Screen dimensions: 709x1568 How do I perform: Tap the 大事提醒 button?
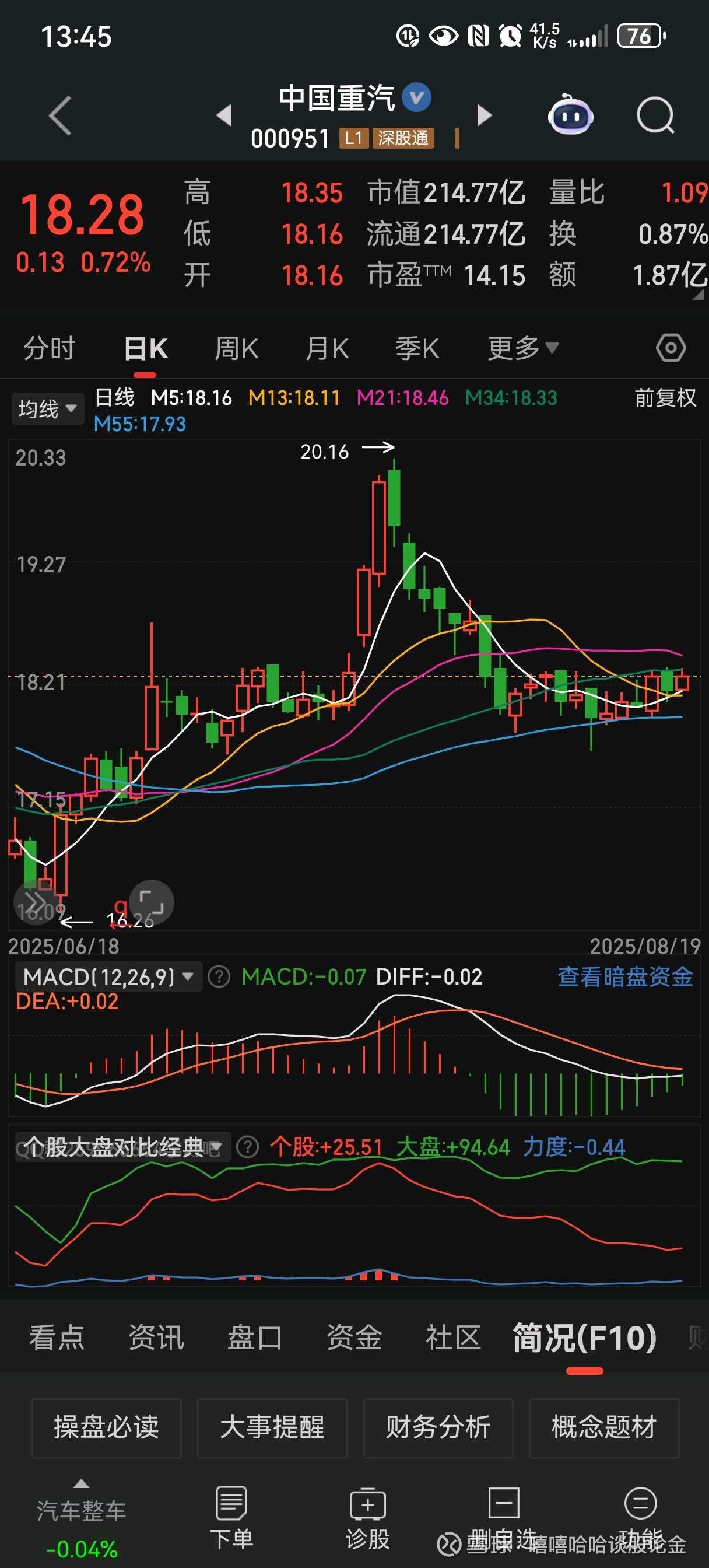tap(272, 1428)
